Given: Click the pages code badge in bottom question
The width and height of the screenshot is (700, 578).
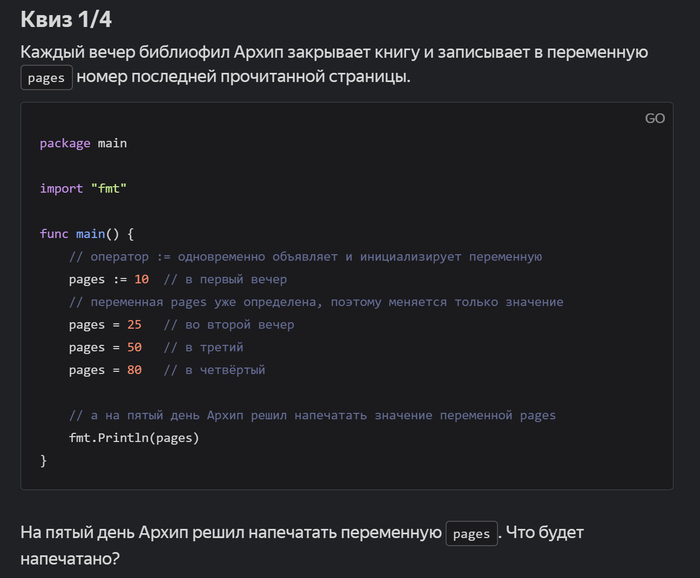Looking at the screenshot, I should click(471, 534).
